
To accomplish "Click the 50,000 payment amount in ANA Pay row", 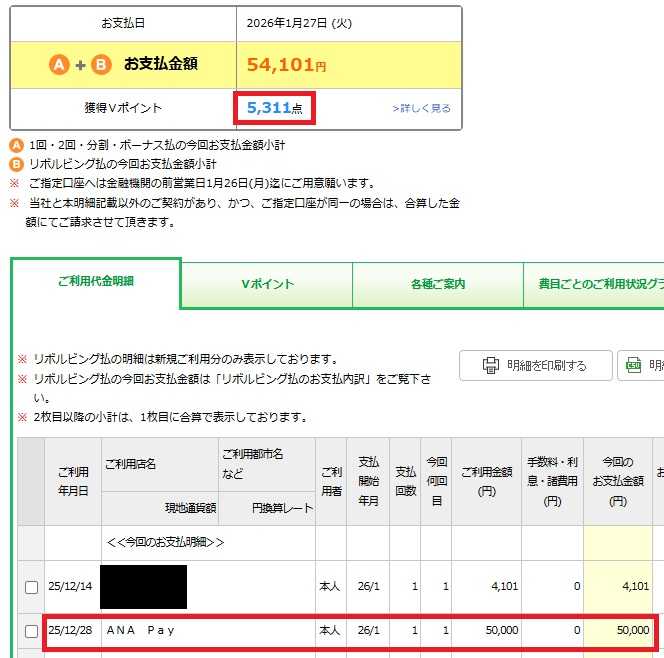I will tap(633, 630).
